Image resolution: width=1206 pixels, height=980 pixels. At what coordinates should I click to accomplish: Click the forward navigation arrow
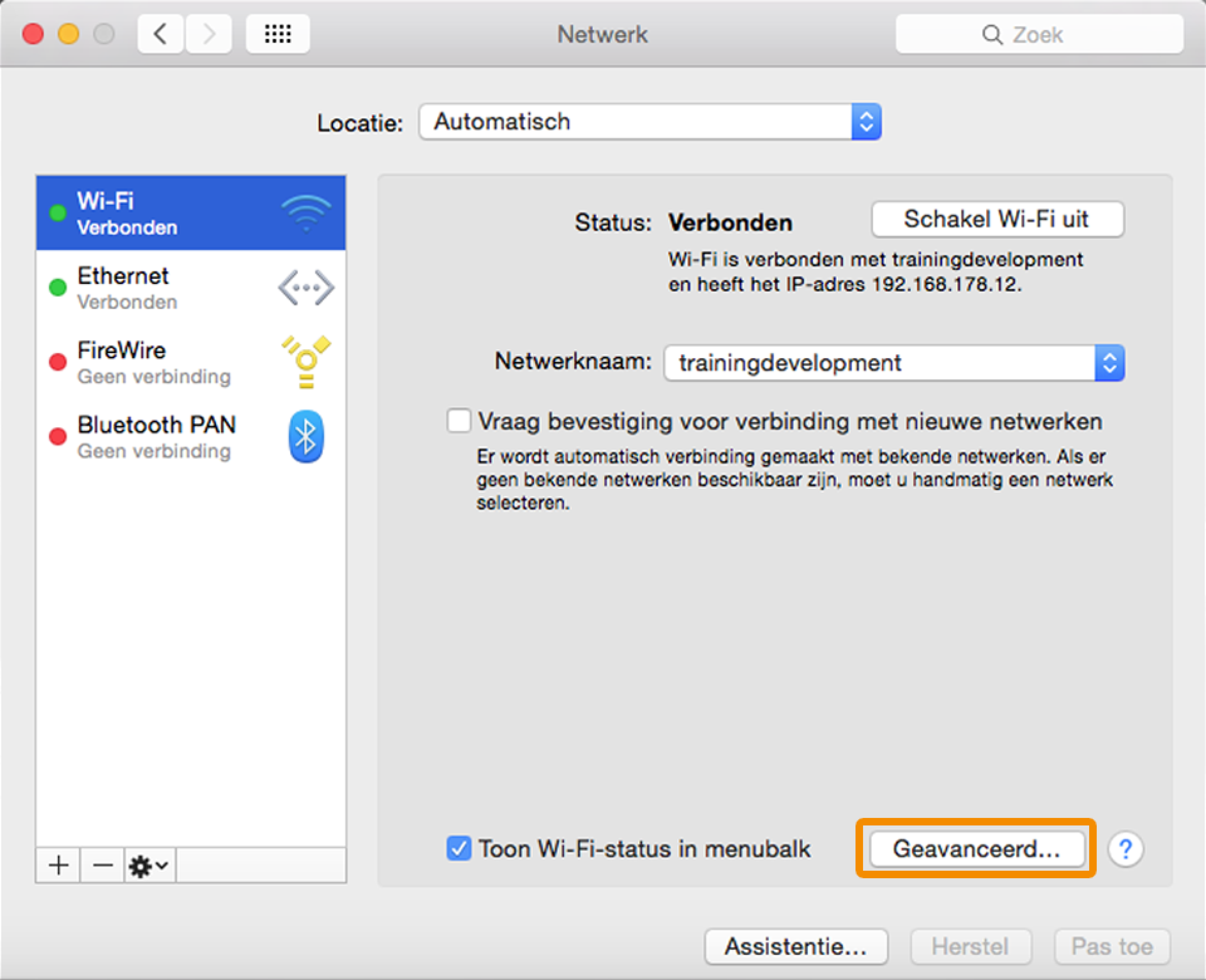click(209, 34)
